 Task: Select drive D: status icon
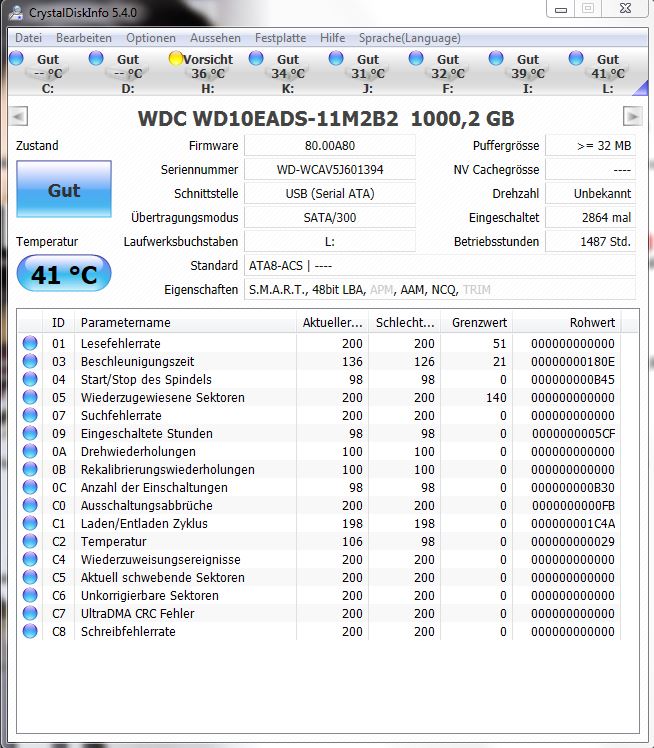[x=96, y=59]
